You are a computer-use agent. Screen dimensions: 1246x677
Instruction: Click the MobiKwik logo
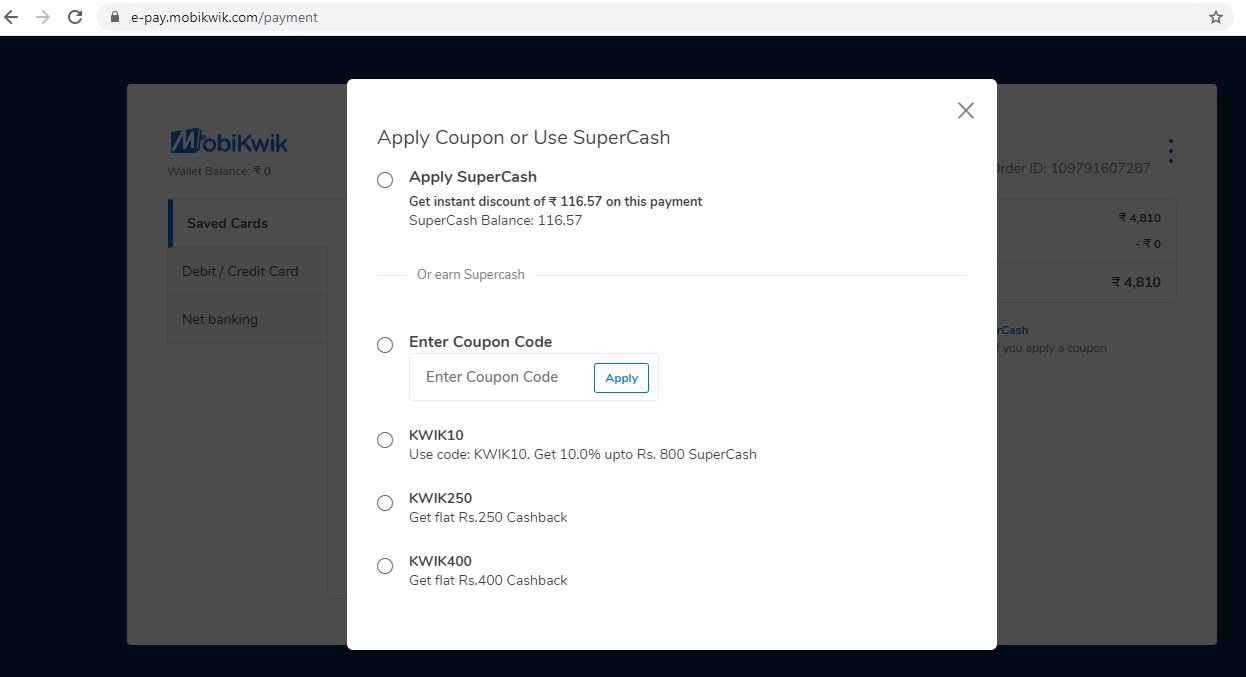coord(228,142)
